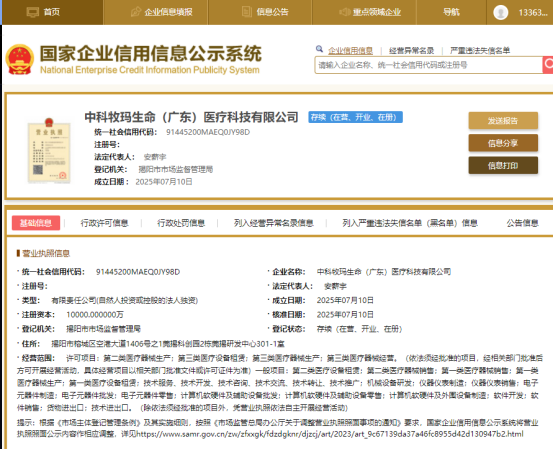Click the 住所 address text
The image size is (558, 455).
click(x=168, y=344)
